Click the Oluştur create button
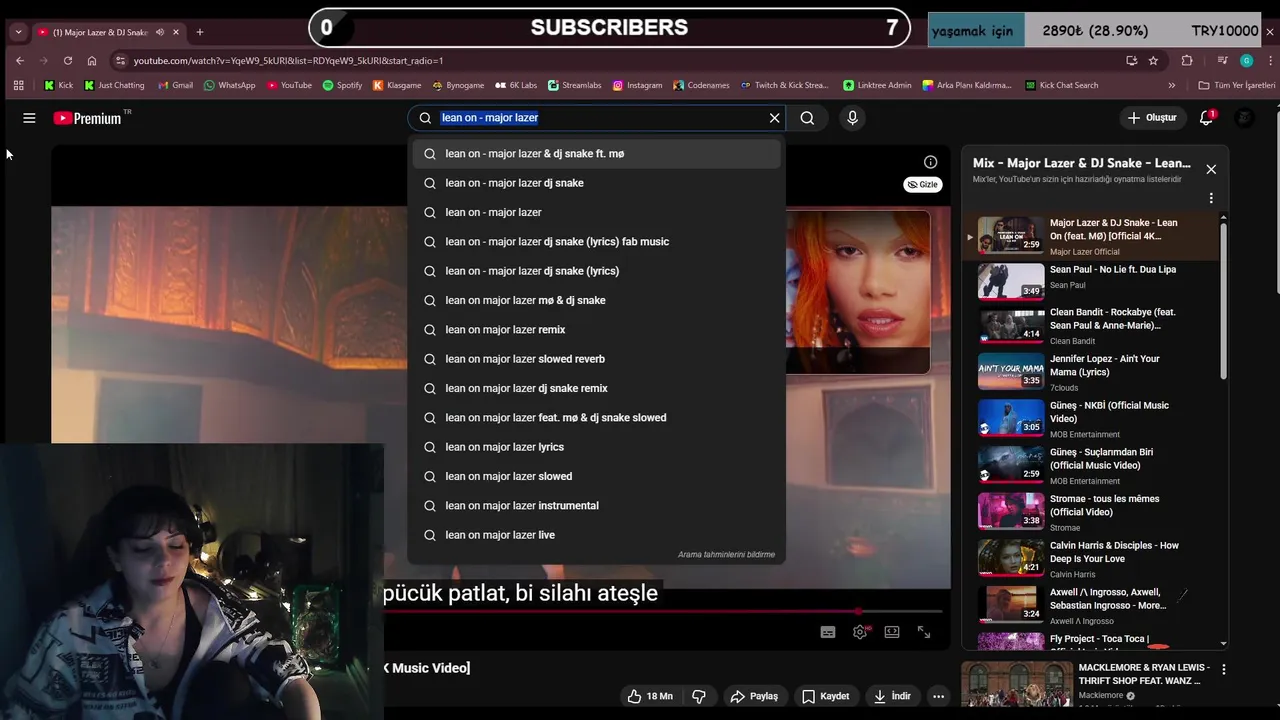The image size is (1280, 720). (1152, 118)
